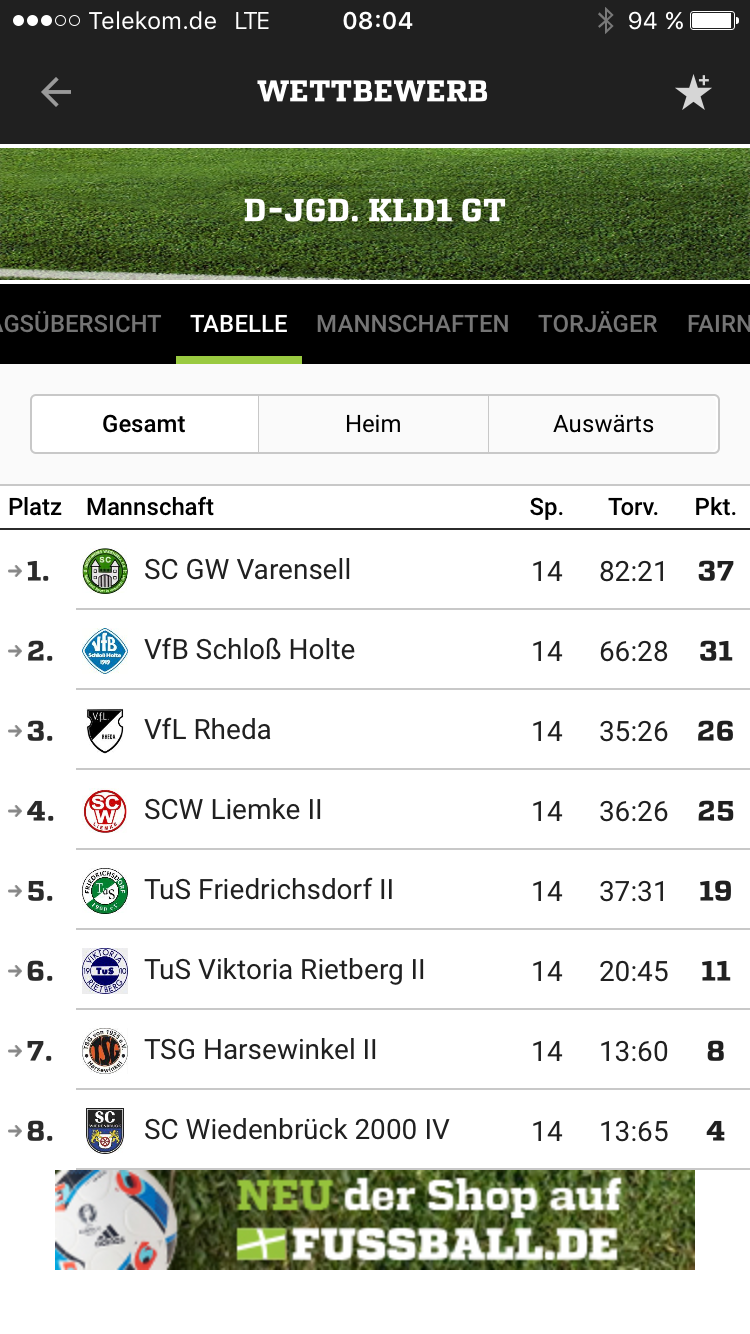This screenshot has width=750, height=1334.
Task: Open the SC GW Varensell team name
Action: (x=247, y=570)
